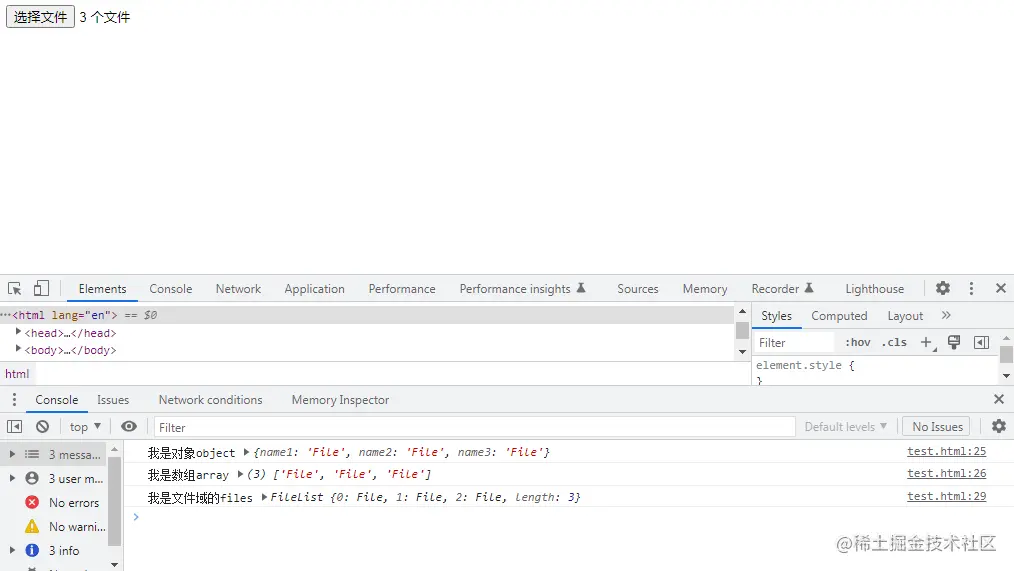Click the elements panel scrollbar down arrow

[742, 352]
